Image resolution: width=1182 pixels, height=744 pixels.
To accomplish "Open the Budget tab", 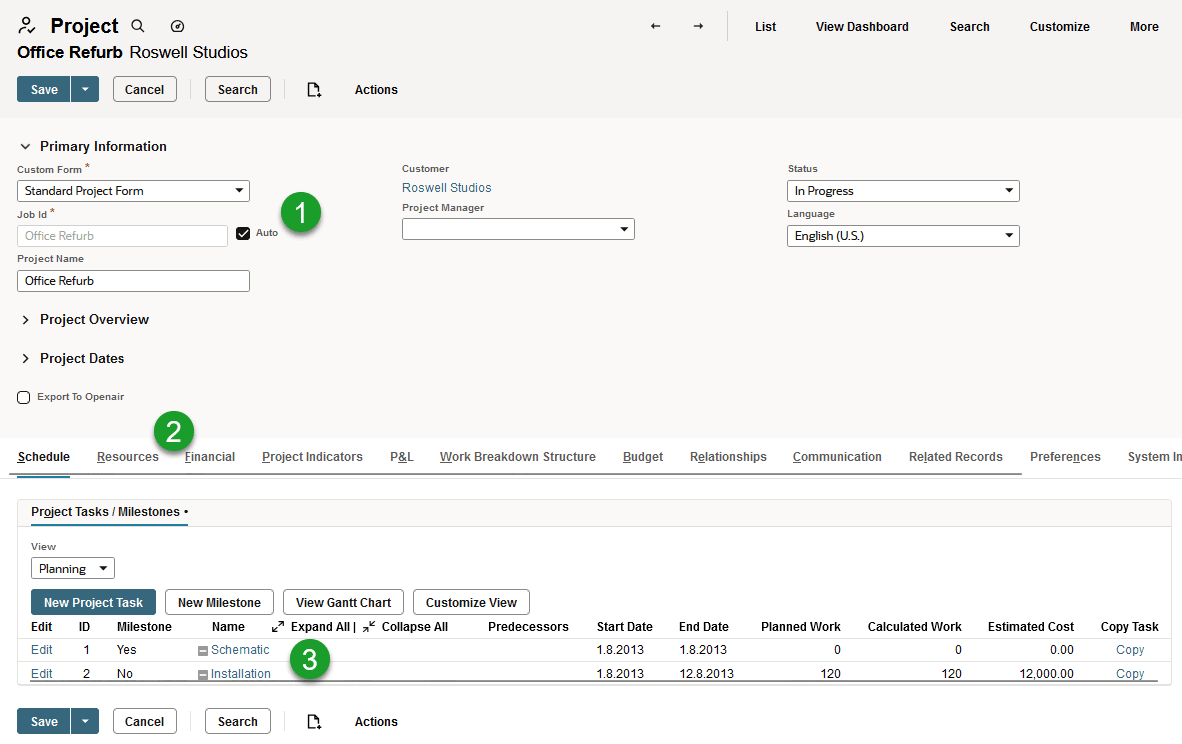I will point(643,457).
